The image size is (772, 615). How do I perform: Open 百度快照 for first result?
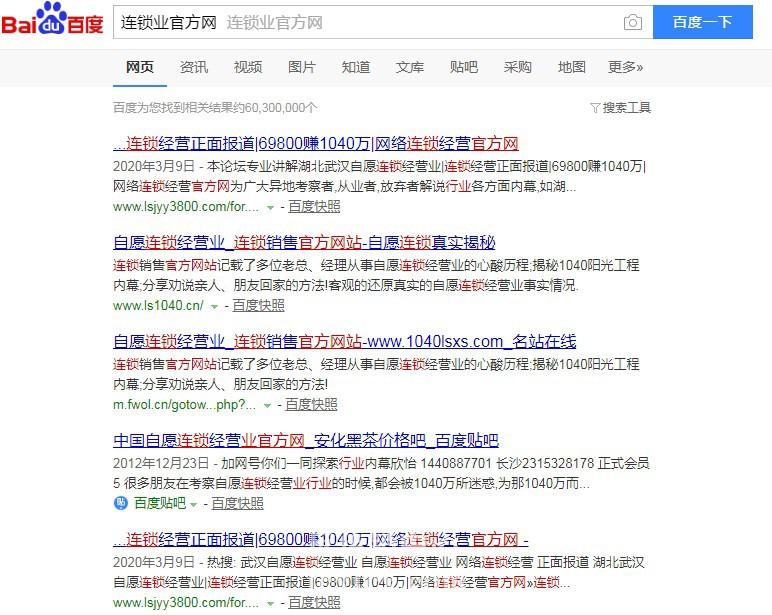tap(314, 207)
